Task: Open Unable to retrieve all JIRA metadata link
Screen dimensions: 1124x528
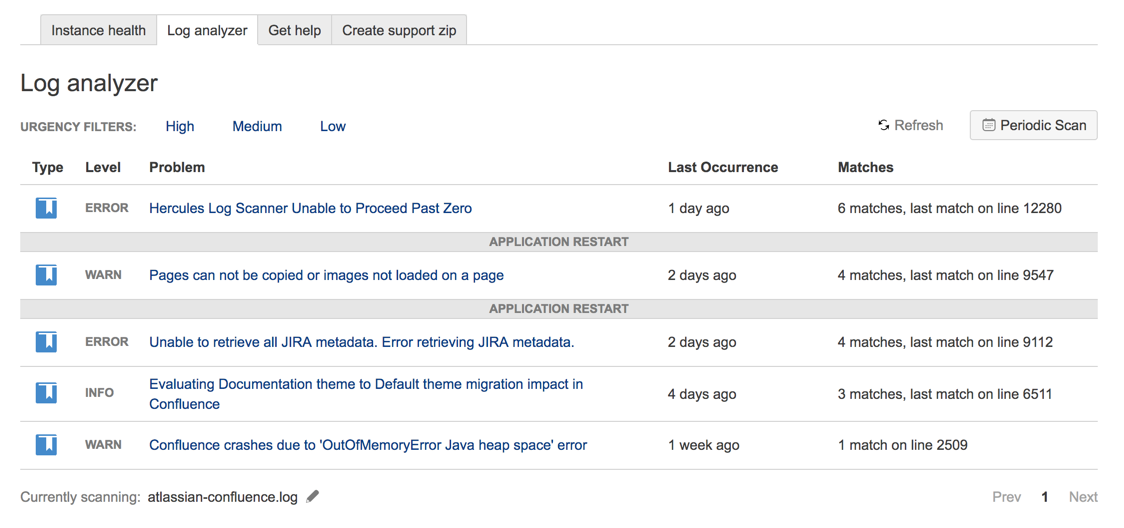Action: (361, 342)
